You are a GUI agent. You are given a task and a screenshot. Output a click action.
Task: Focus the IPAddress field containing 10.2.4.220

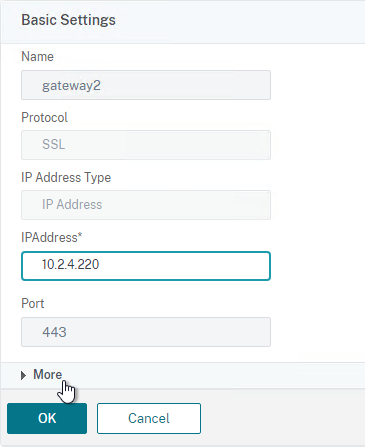click(x=146, y=266)
